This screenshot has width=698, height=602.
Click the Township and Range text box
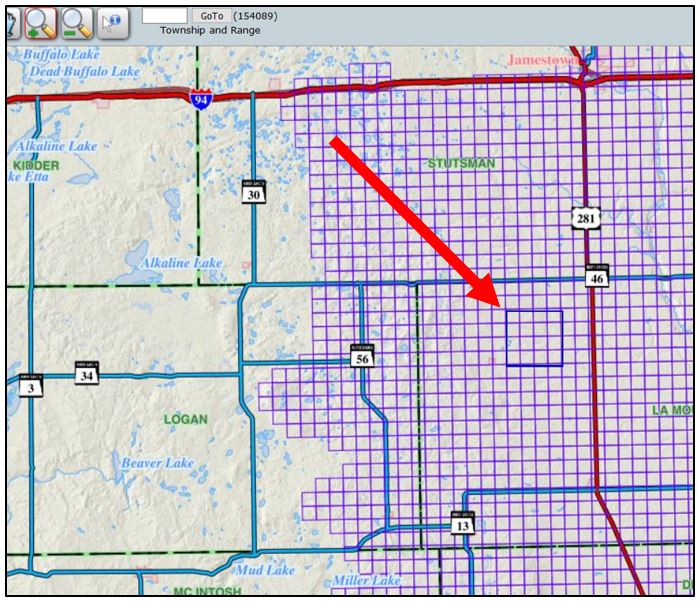pyautogui.click(x=164, y=16)
